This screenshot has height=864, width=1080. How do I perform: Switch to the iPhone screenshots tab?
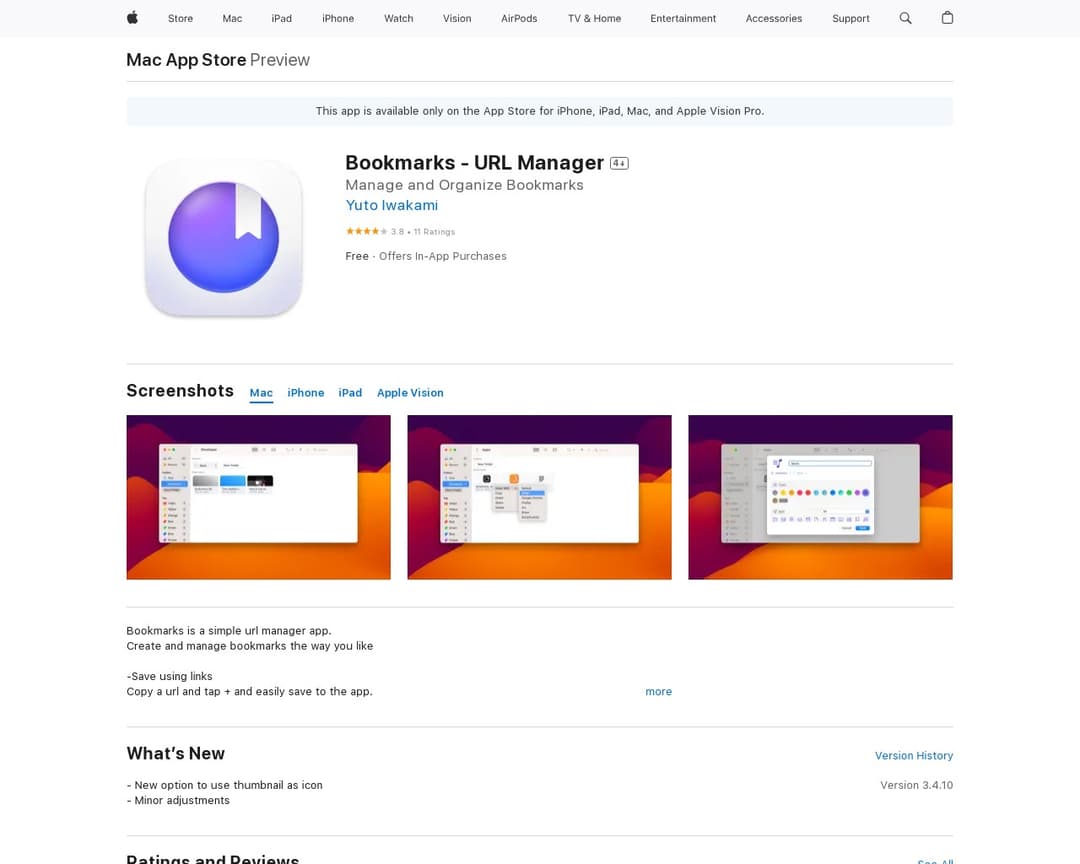click(306, 392)
